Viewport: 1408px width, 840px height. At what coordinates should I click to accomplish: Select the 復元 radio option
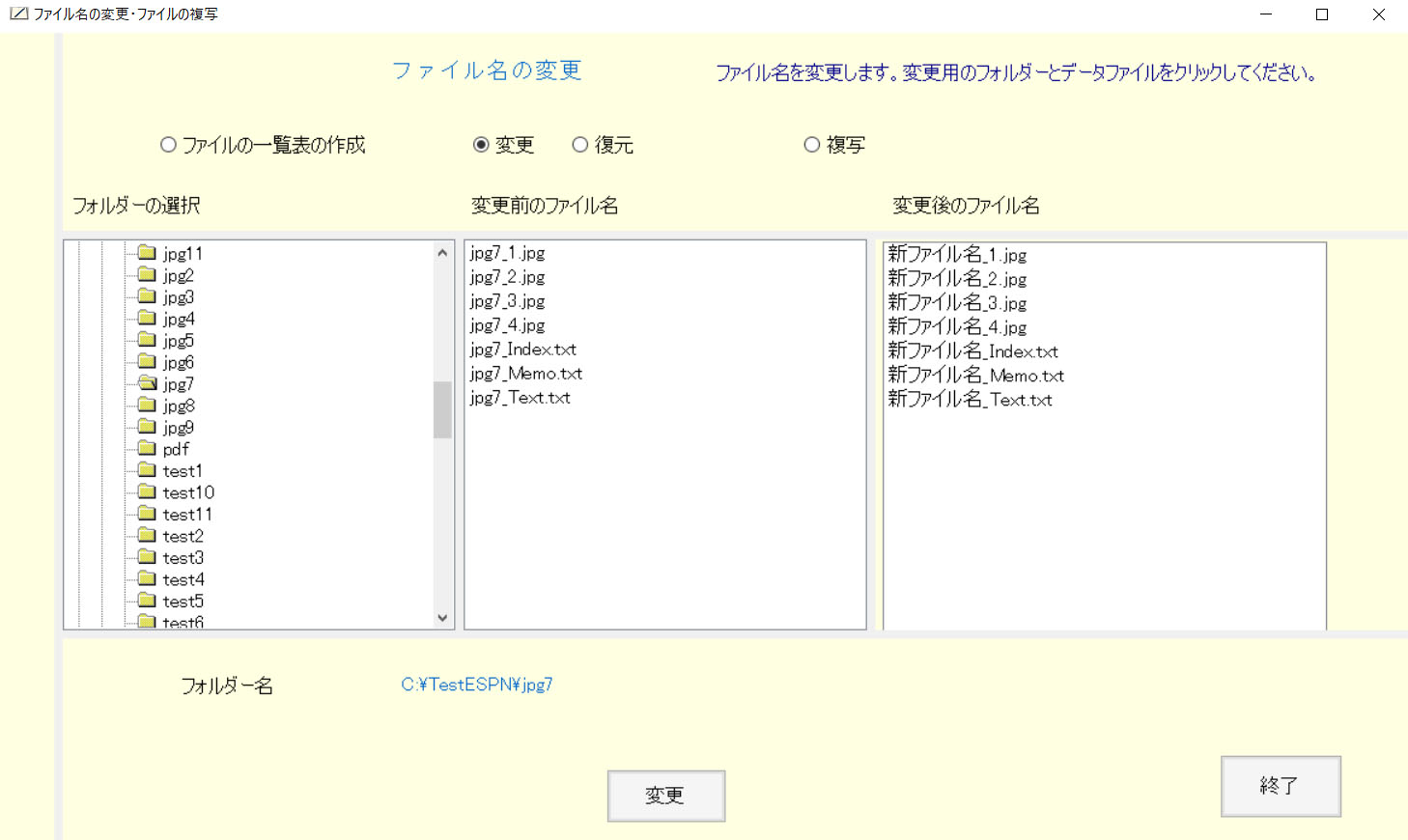pos(580,145)
